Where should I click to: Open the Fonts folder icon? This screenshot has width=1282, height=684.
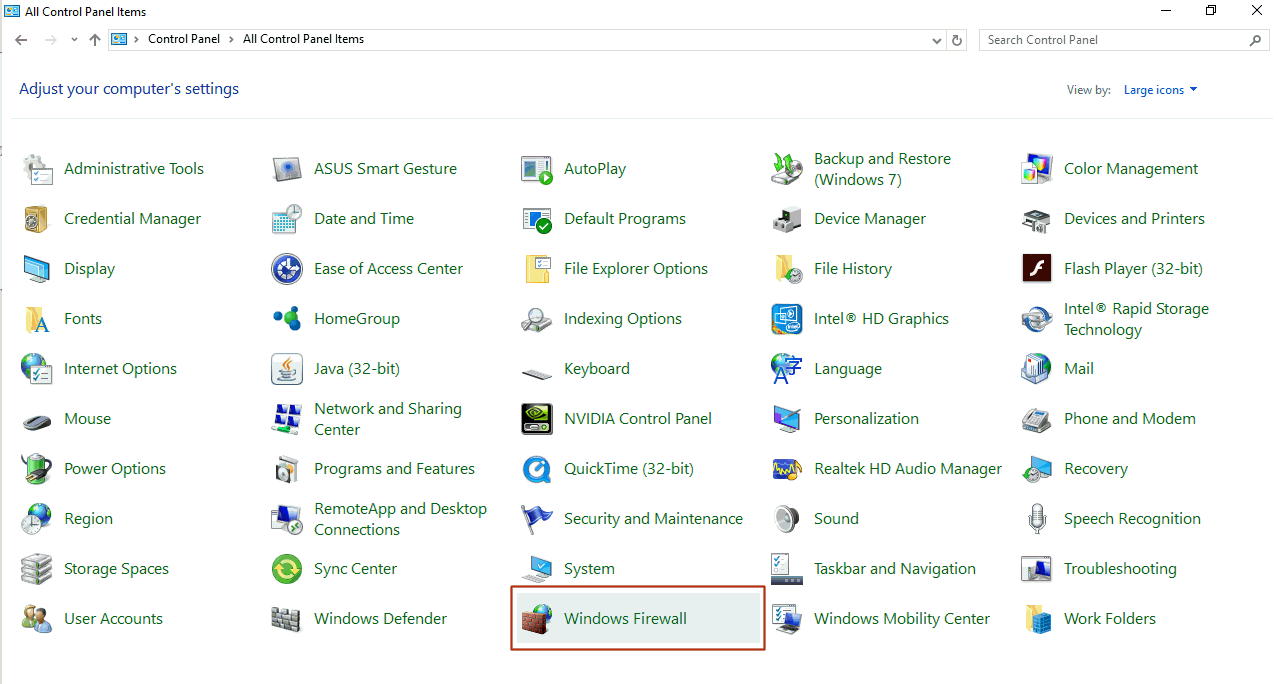[x=37, y=319]
